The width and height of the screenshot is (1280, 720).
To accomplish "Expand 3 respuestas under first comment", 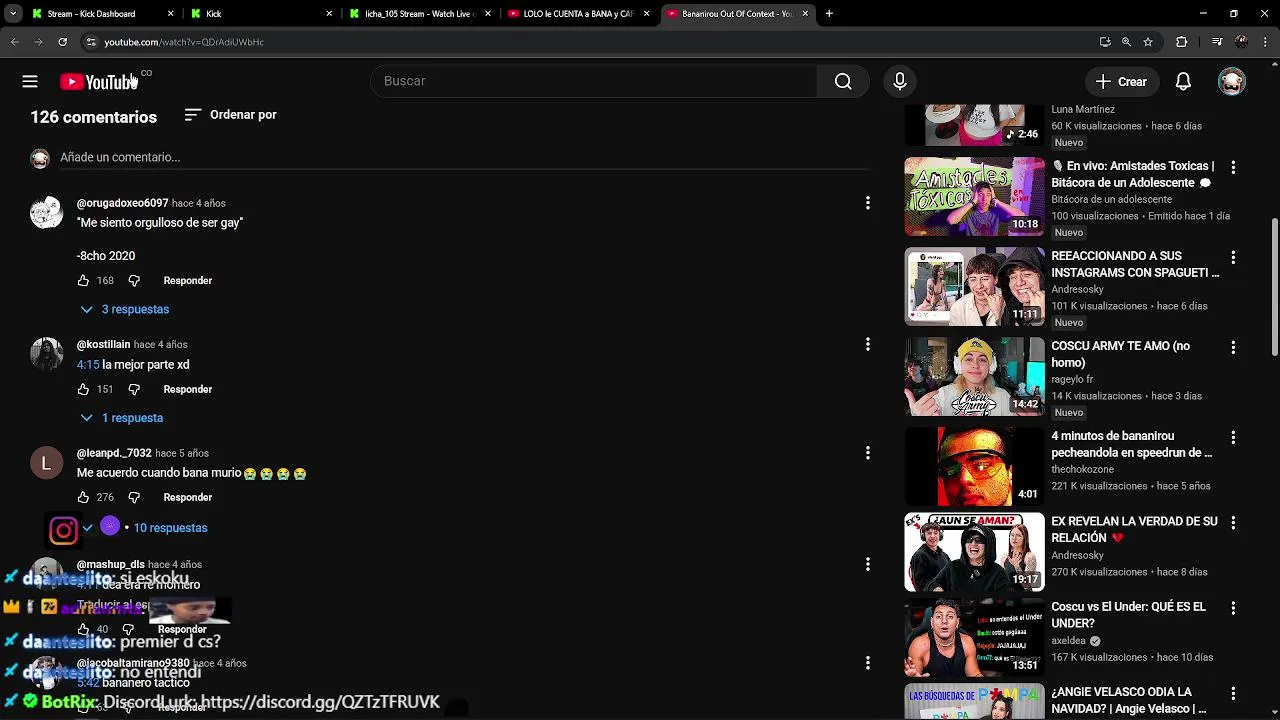I will pyautogui.click(x=125, y=309).
